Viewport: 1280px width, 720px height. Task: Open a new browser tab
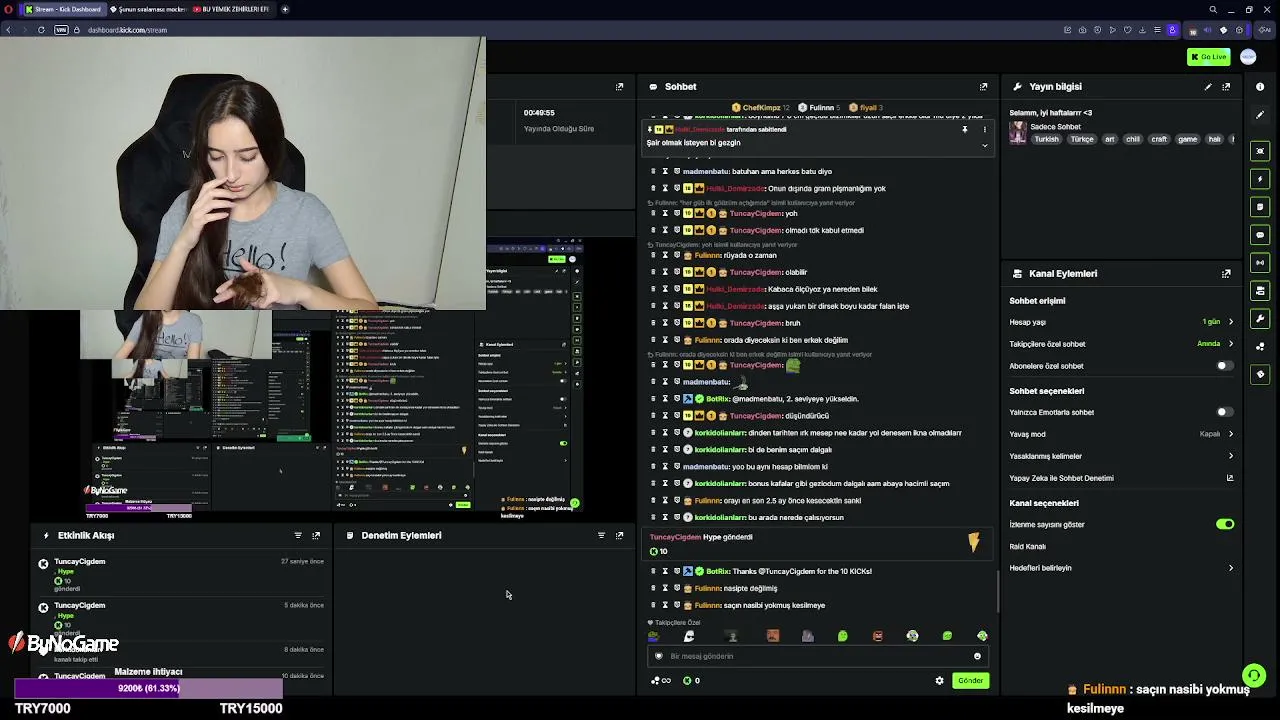[x=285, y=9]
